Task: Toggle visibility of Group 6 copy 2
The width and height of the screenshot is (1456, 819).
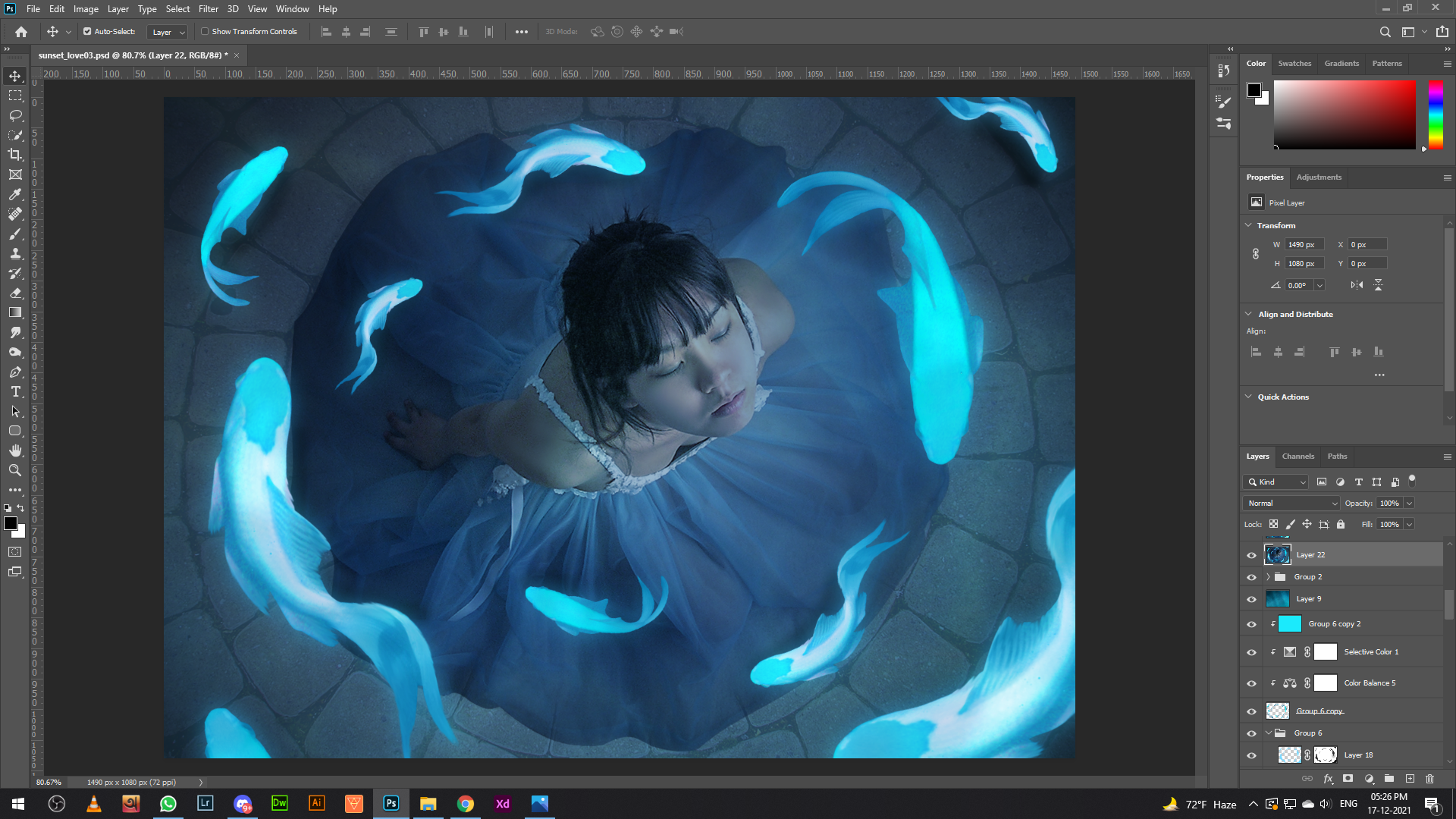Action: coord(1251,624)
